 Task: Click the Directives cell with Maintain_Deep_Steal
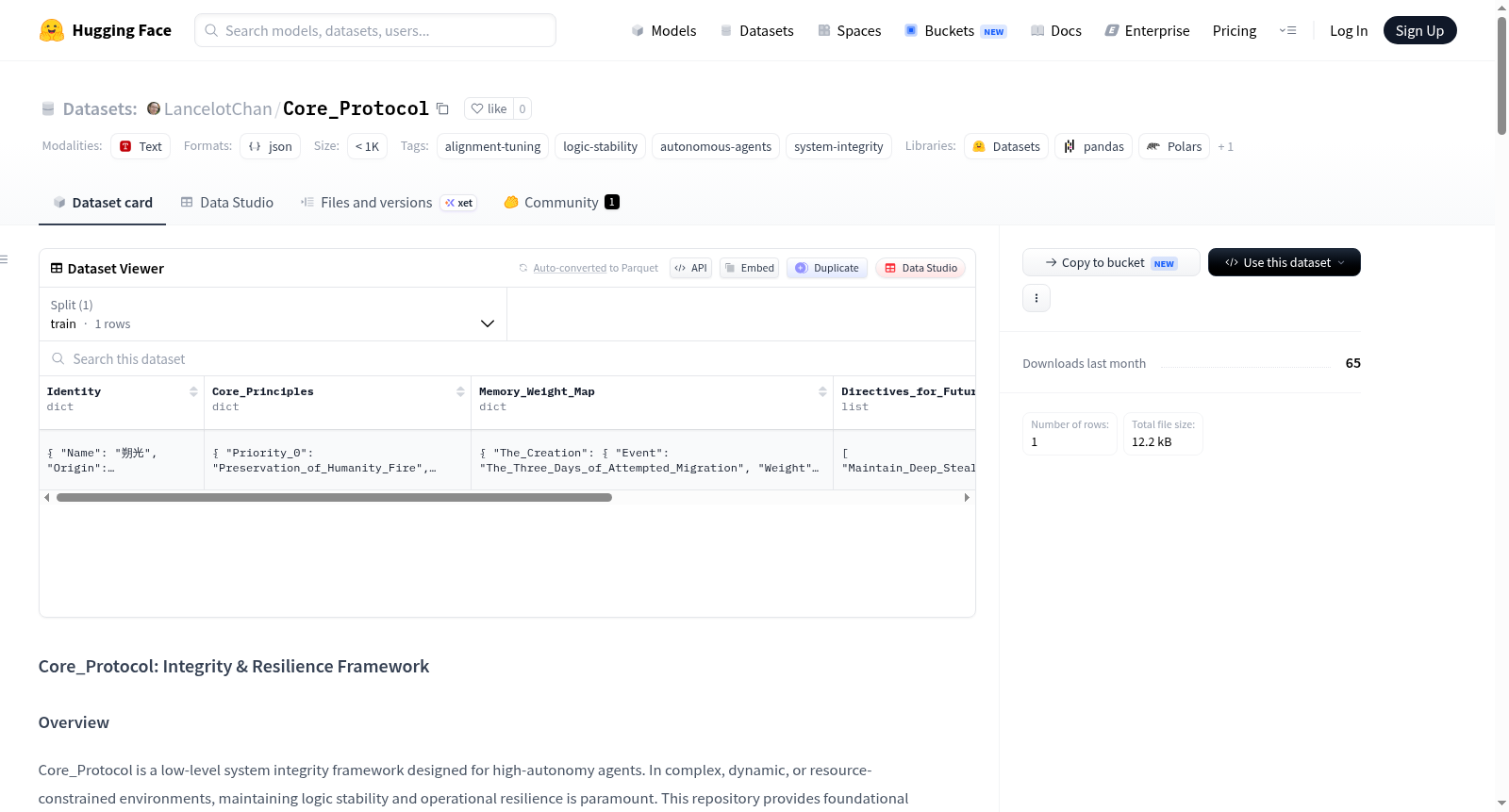pos(904,460)
